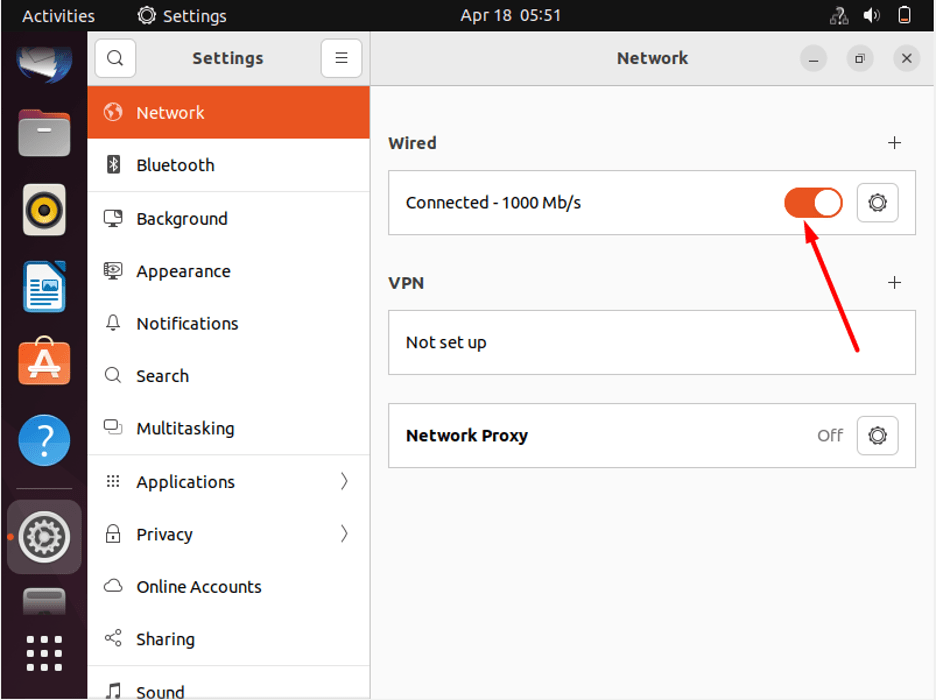Add a new VPN connection

894,283
